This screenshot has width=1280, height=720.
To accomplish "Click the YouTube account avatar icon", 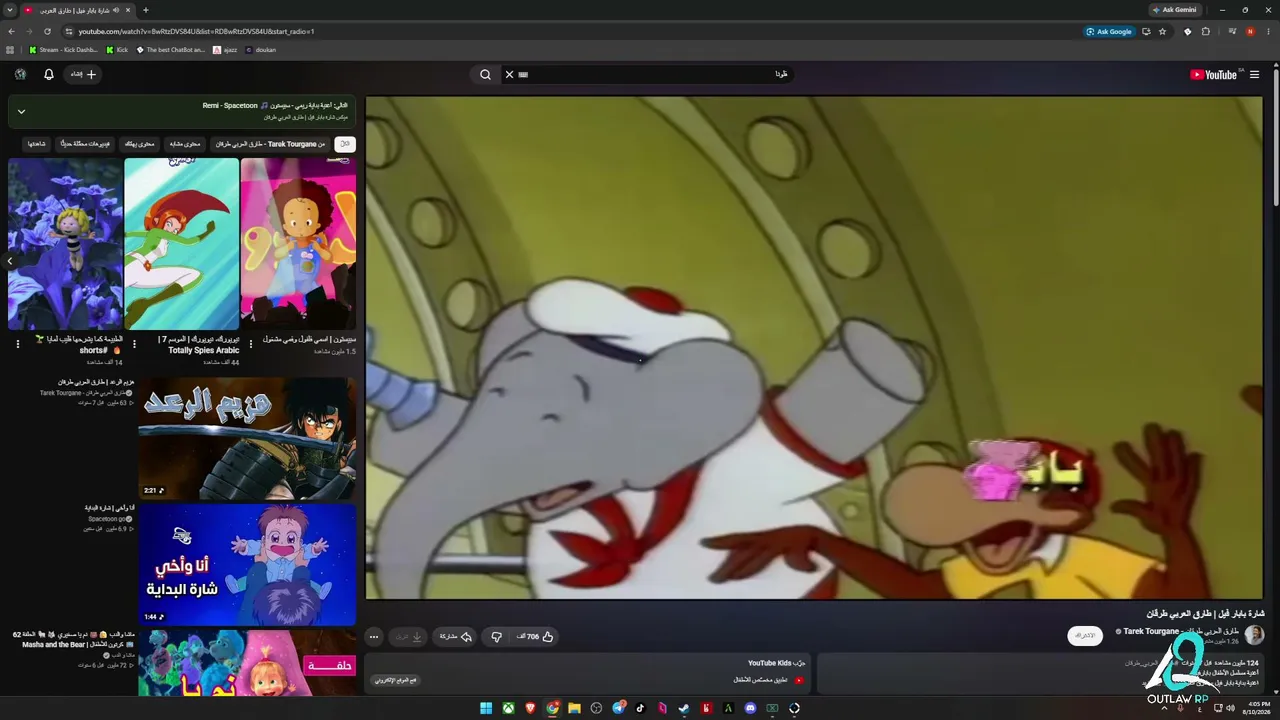I will coord(20,74).
